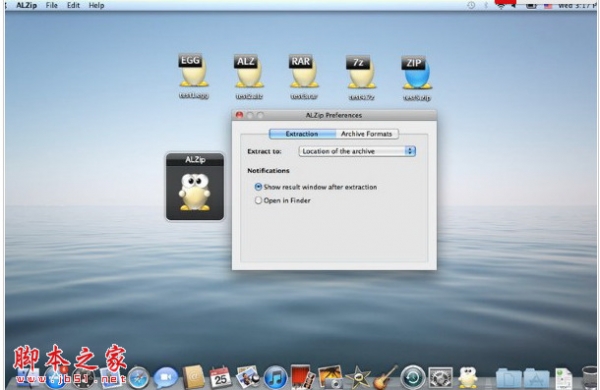The height and width of the screenshot is (390, 600).
Task: Select the Open in Finder option
Action: pos(282,200)
